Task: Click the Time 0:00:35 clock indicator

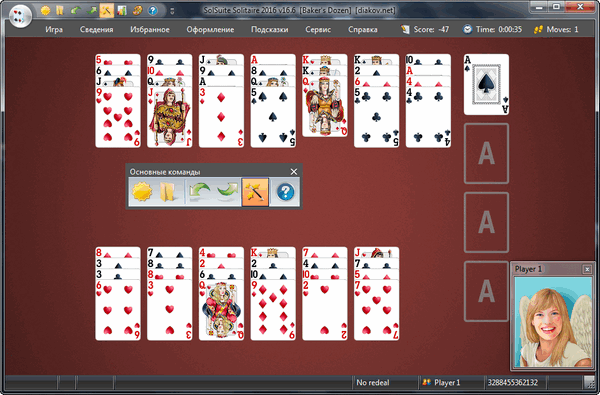Action: coord(492,29)
